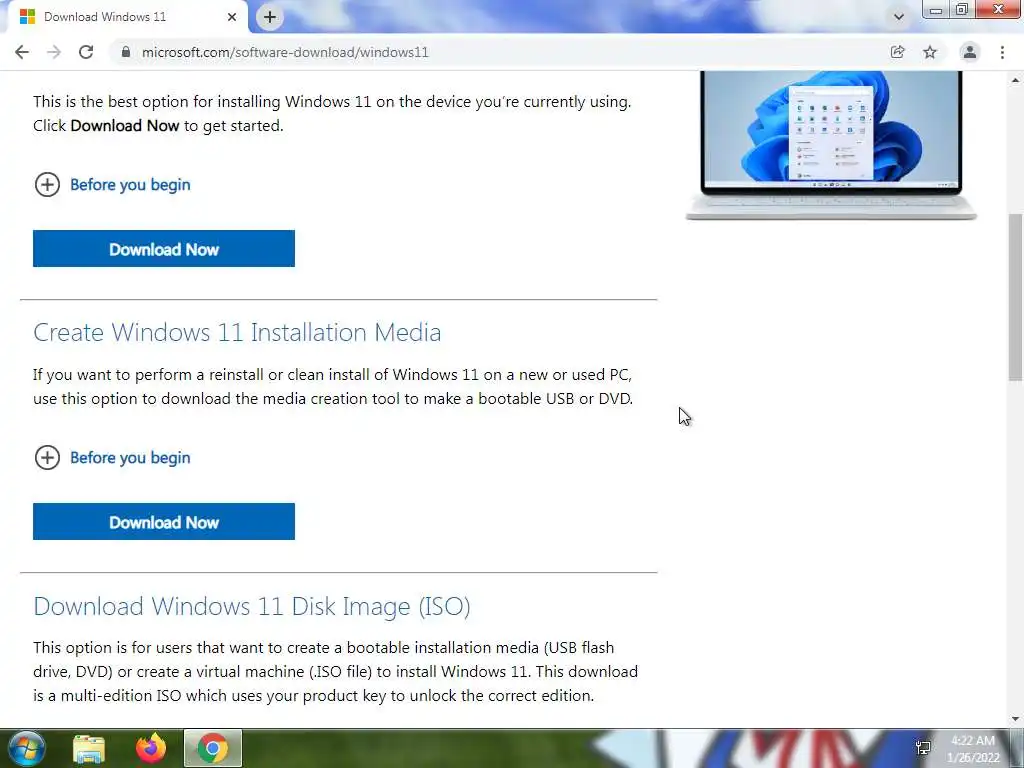Image resolution: width=1024 pixels, height=768 pixels.
Task: Click Download Now above Installation Media heading
Action: (164, 249)
